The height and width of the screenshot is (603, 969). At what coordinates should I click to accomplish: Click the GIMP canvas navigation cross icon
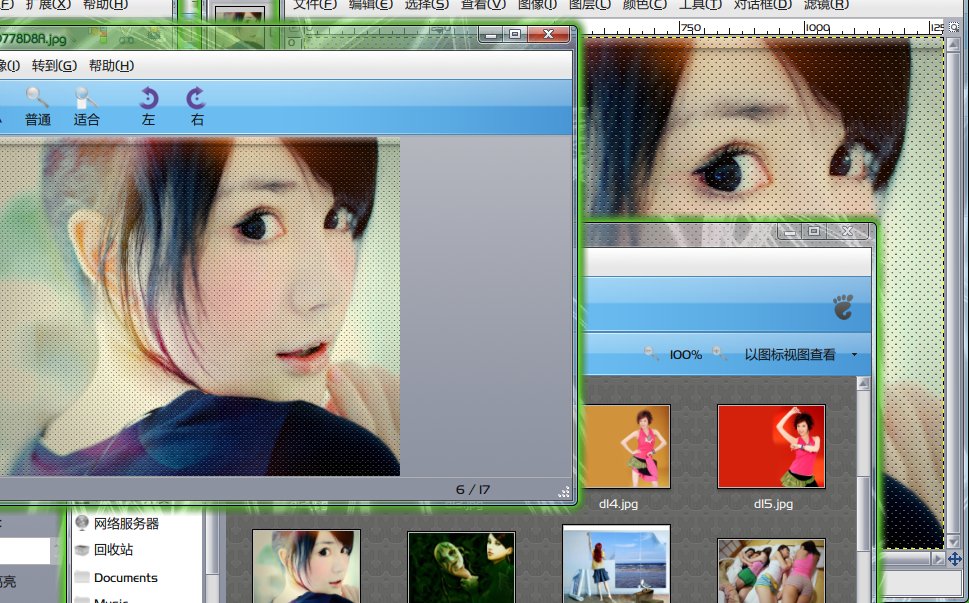point(954,559)
